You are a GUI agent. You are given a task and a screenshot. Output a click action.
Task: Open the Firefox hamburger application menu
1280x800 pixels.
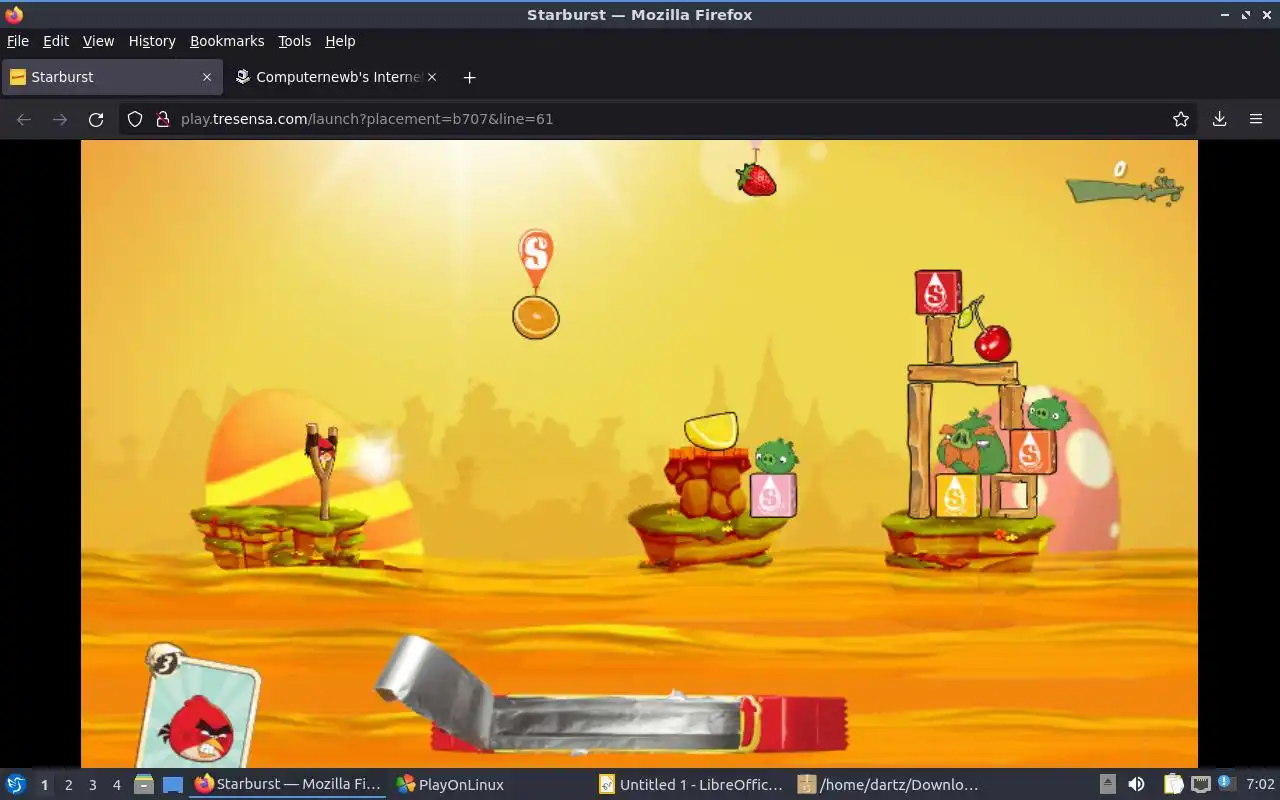pos(1256,119)
